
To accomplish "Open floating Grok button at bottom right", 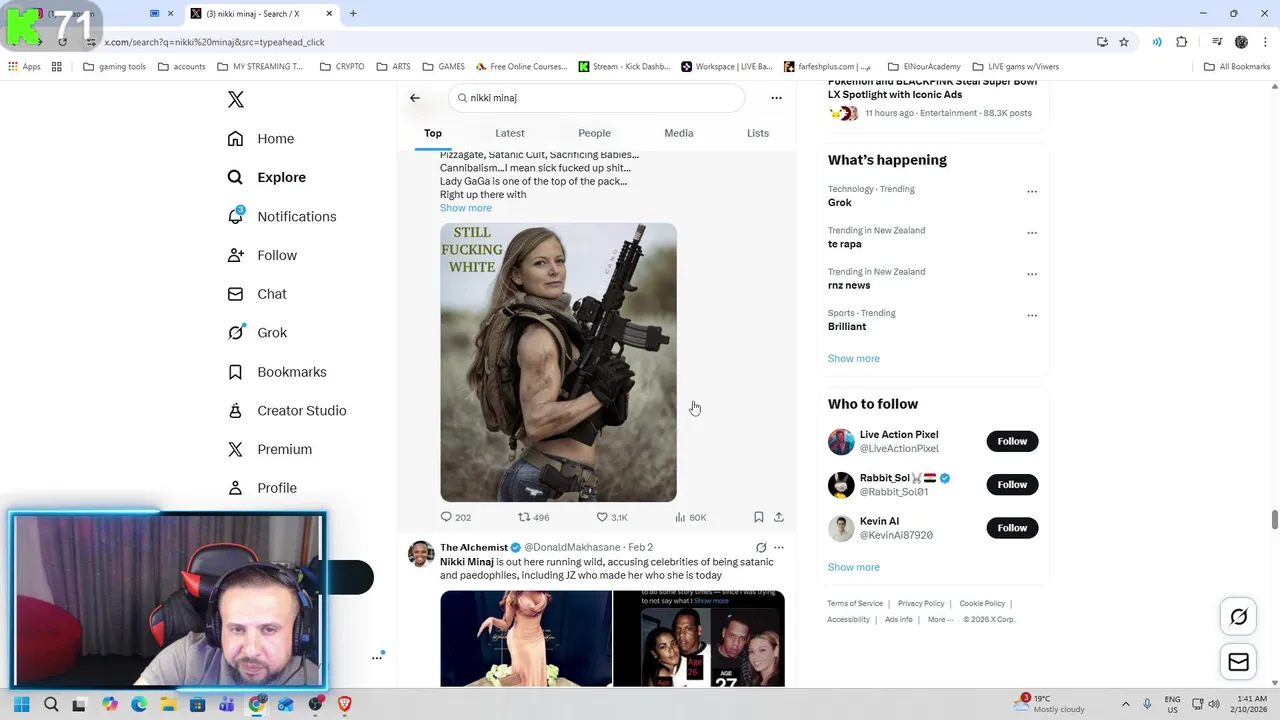I will (x=1238, y=617).
